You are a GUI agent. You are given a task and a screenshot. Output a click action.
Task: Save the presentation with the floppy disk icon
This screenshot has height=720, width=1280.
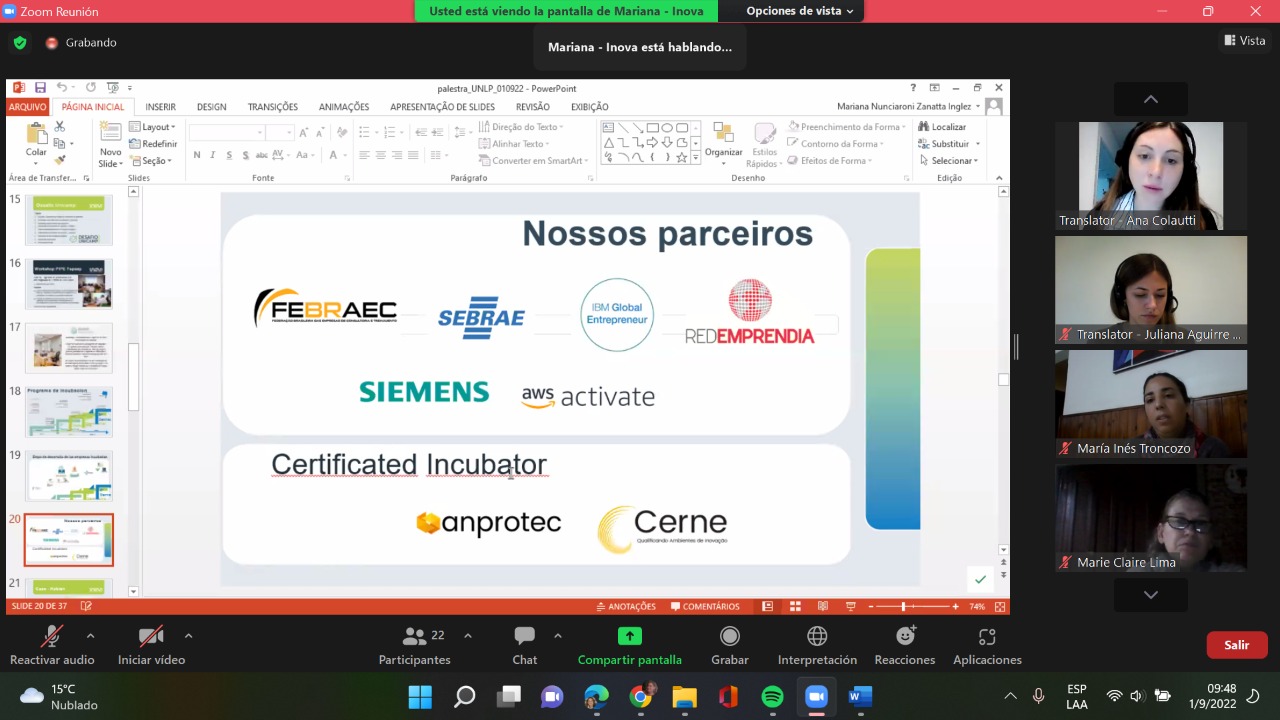point(40,88)
